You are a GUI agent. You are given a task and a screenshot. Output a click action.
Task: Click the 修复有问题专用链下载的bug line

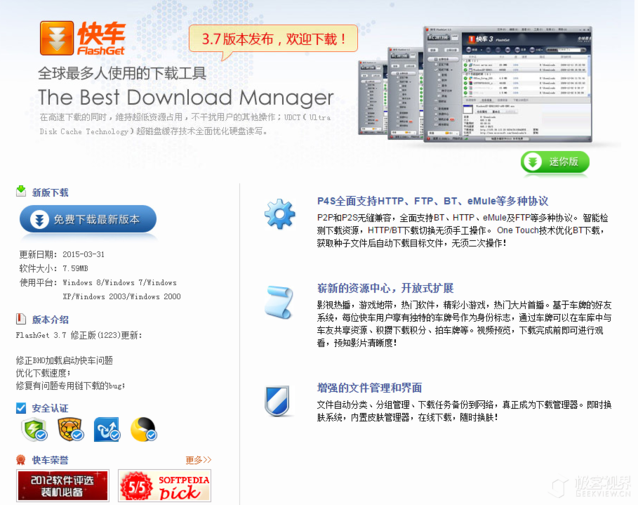[x=70, y=386]
